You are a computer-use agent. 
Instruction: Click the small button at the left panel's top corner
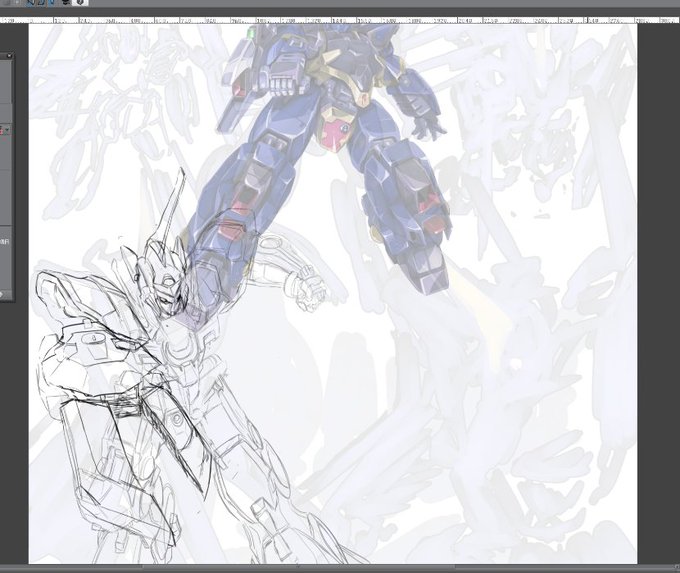[9, 56]
